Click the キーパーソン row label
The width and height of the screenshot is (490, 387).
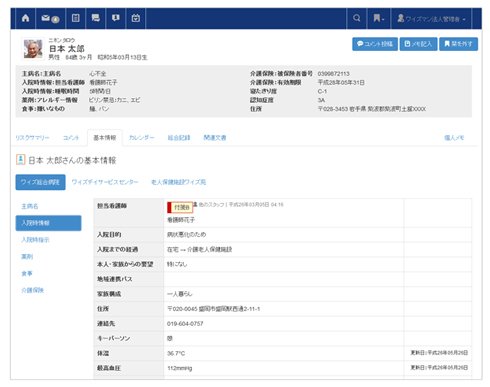click(113, 338)
